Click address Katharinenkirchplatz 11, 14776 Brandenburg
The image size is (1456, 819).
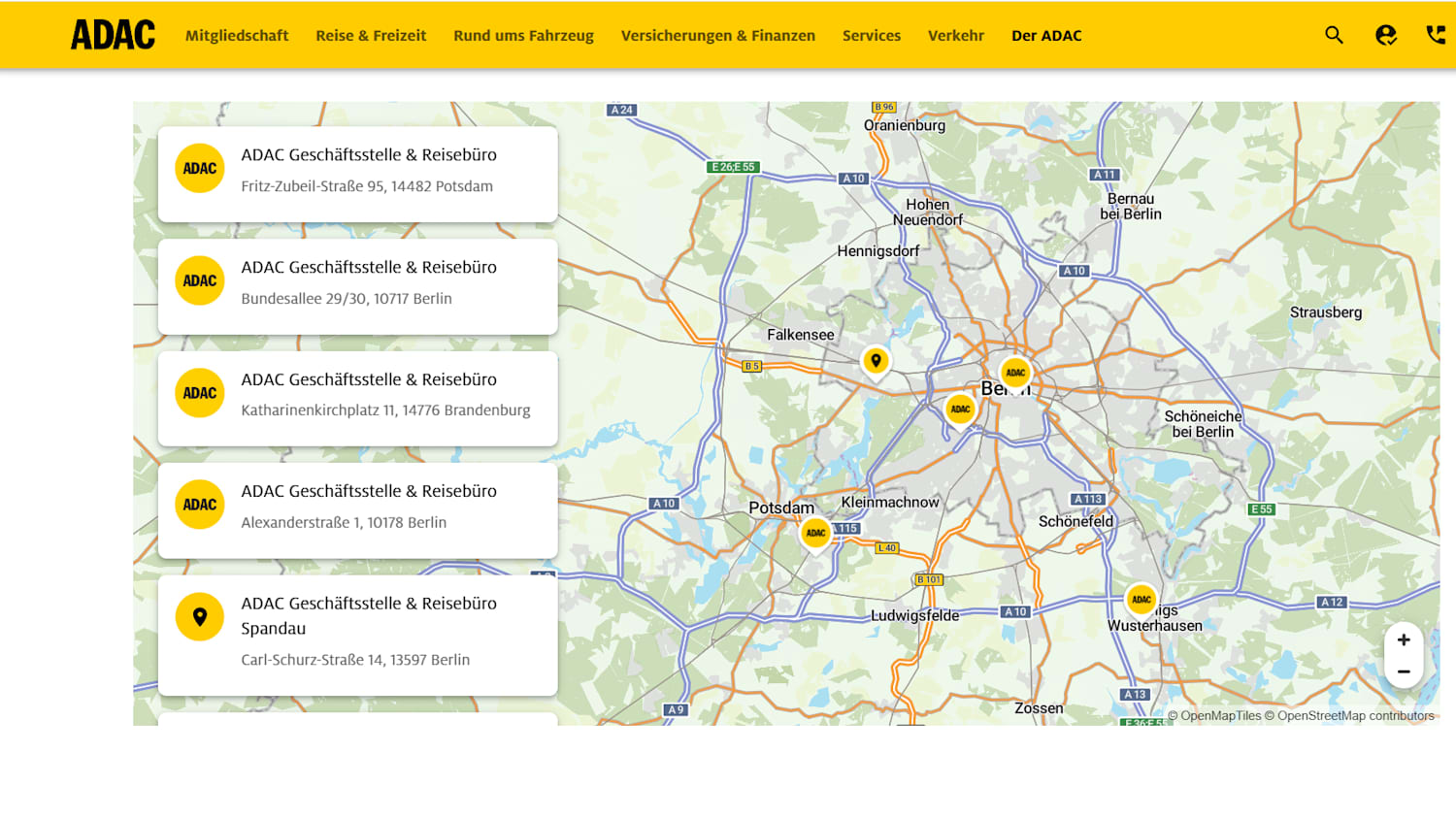pos(386,410)
